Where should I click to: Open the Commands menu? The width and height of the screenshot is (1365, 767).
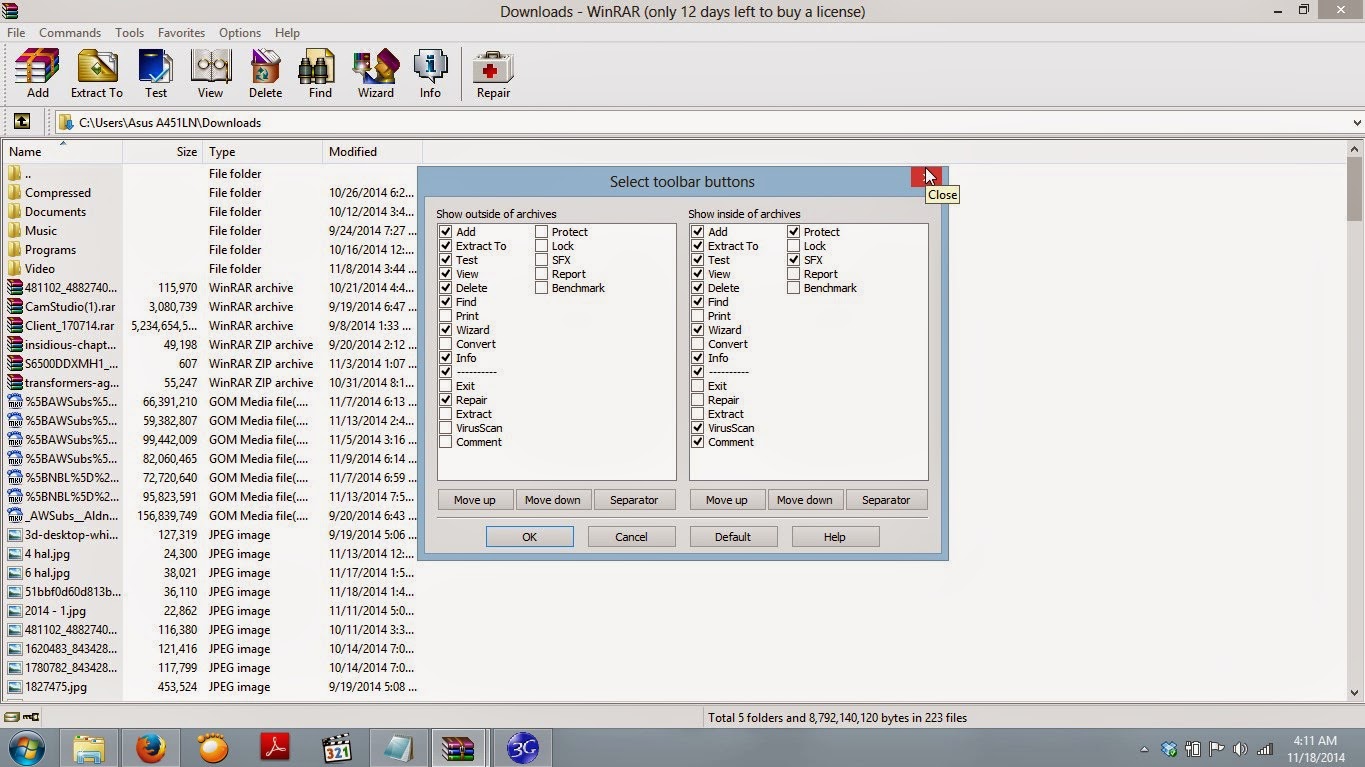pos(70,33)
